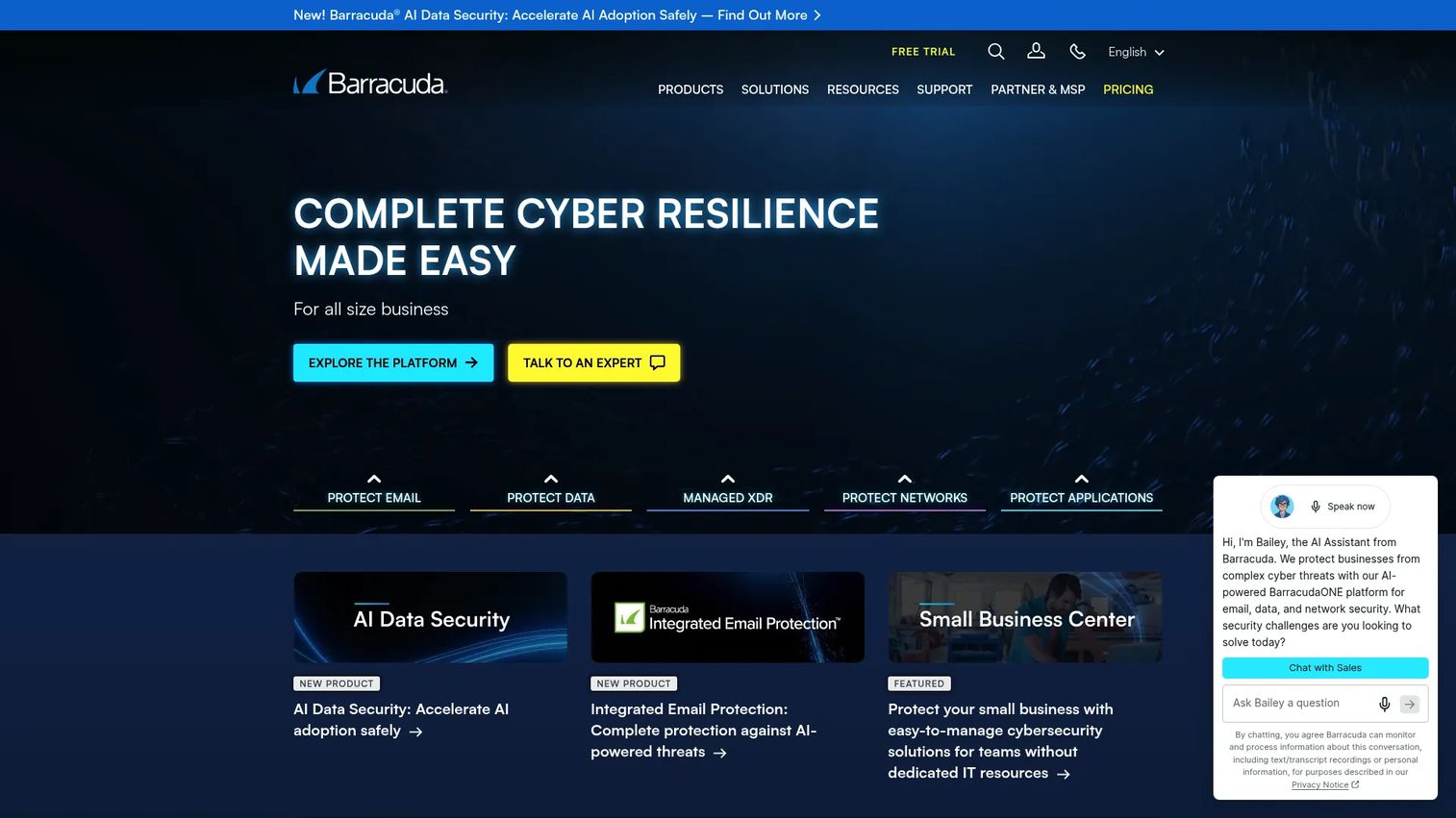
Task: Click Chat with Sales button
Action: click(x=1325, y=668)
